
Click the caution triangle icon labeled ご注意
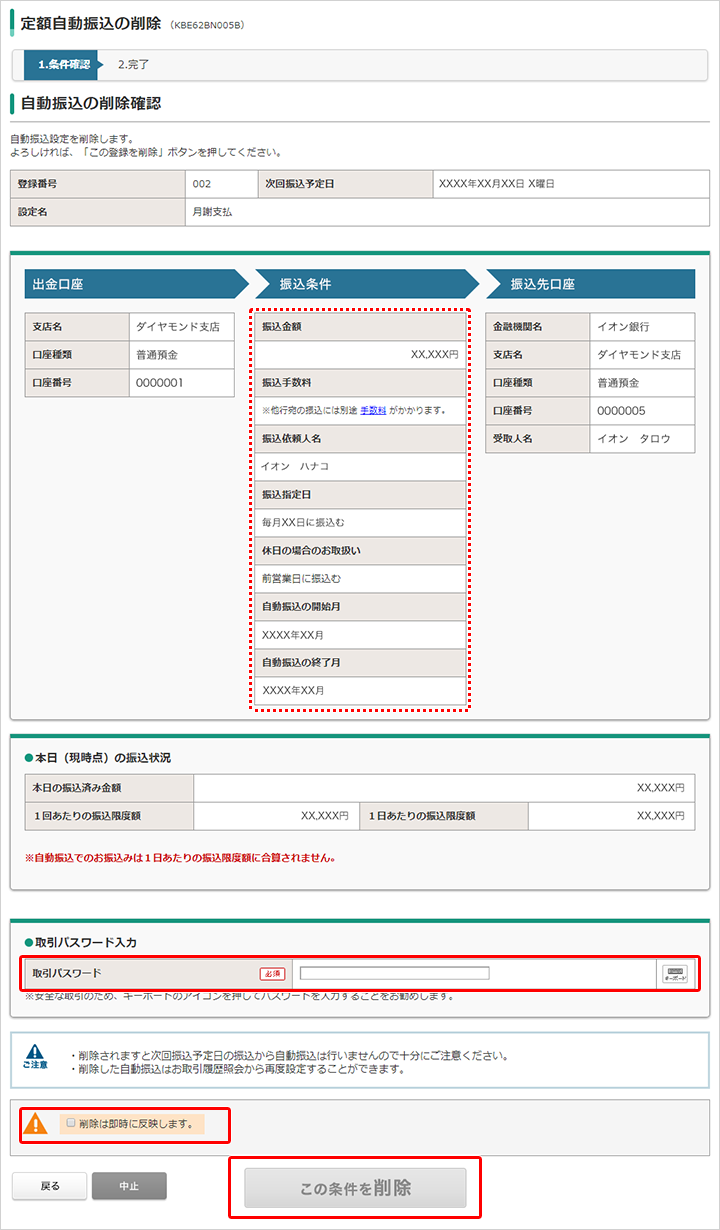coord(35,1058)
